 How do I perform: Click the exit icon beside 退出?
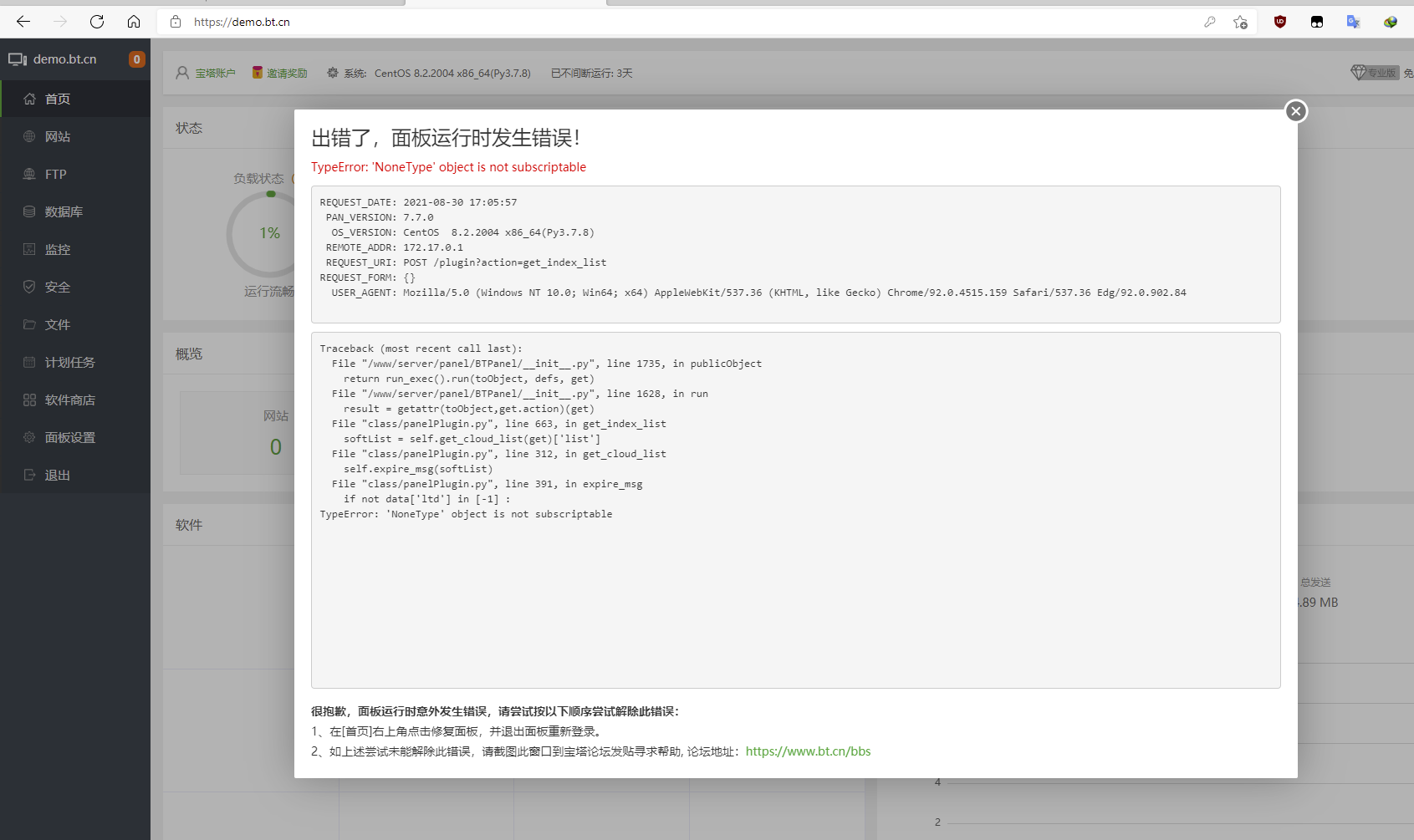tap(29, 475)
